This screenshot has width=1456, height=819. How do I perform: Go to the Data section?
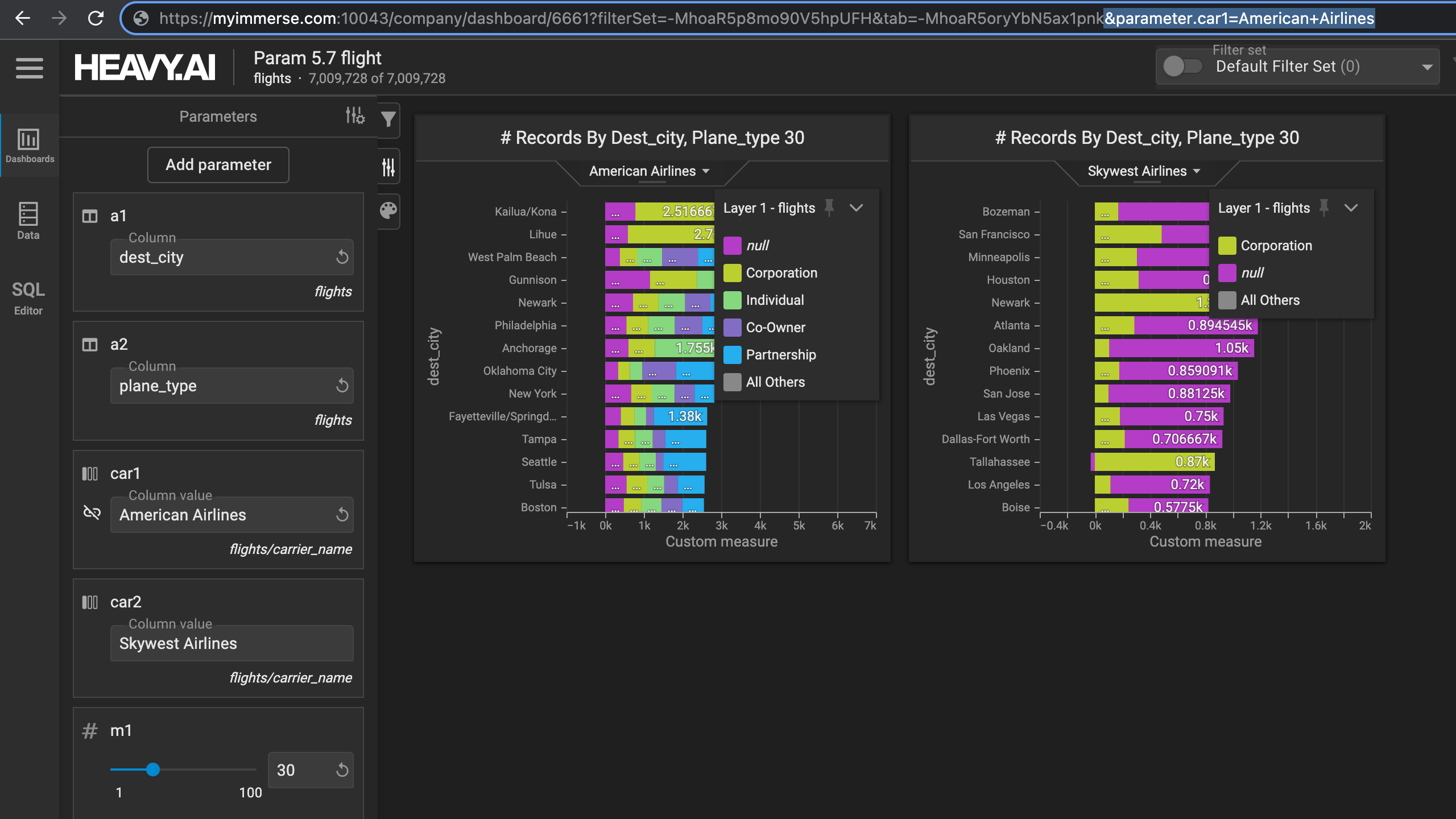[28, 221]
